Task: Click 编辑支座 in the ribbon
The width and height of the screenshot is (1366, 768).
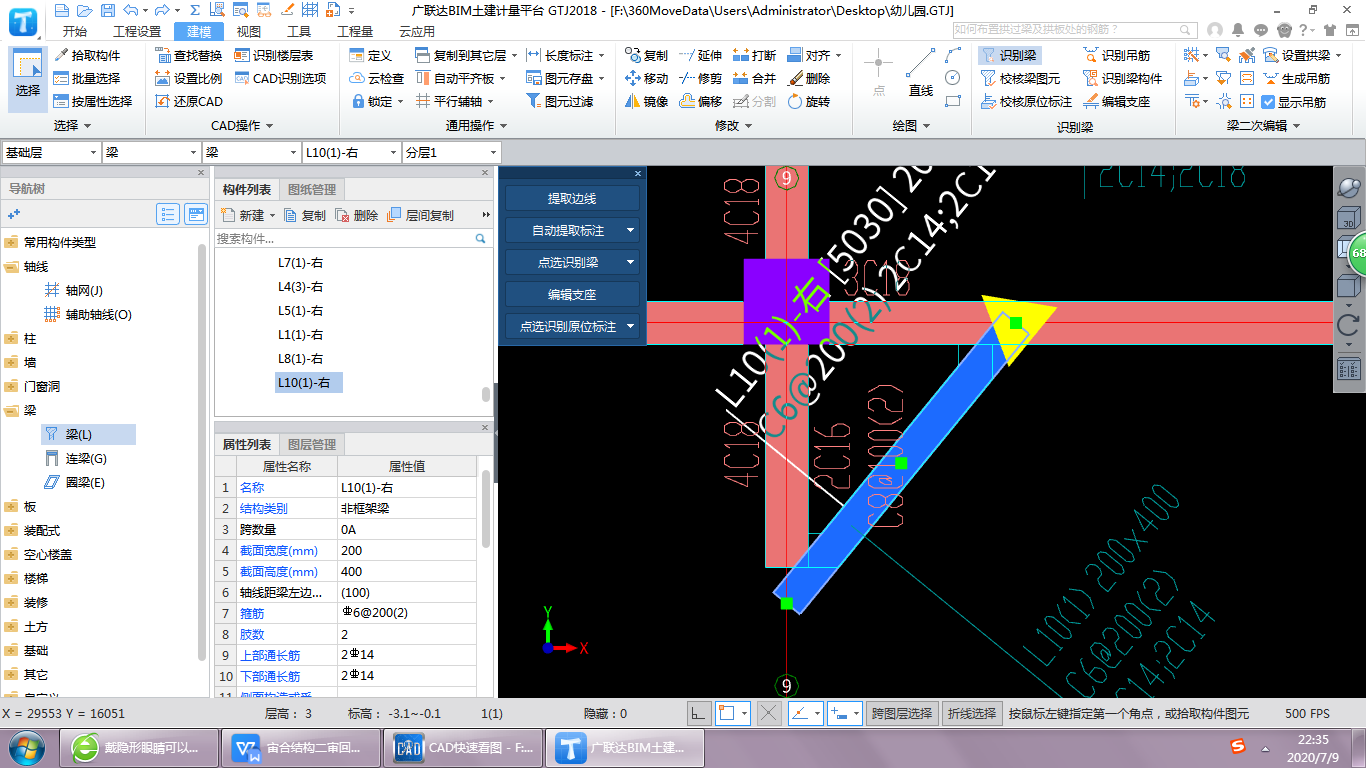Action: click(1116, 101)
